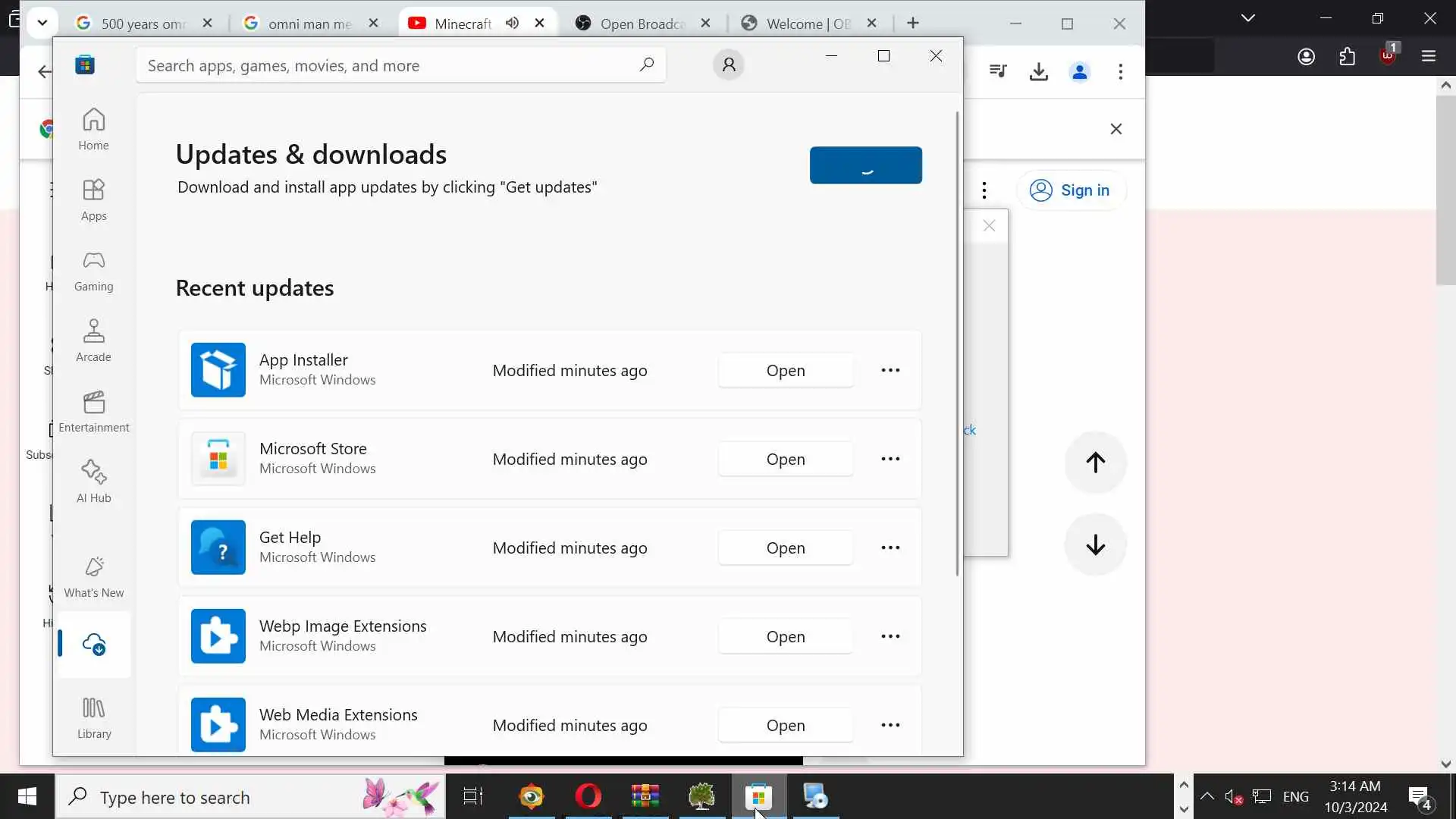This screenshot has width=1456, height=819.
Task: Mute the Minecraft tab audio icon
Action: coord(513,23)
